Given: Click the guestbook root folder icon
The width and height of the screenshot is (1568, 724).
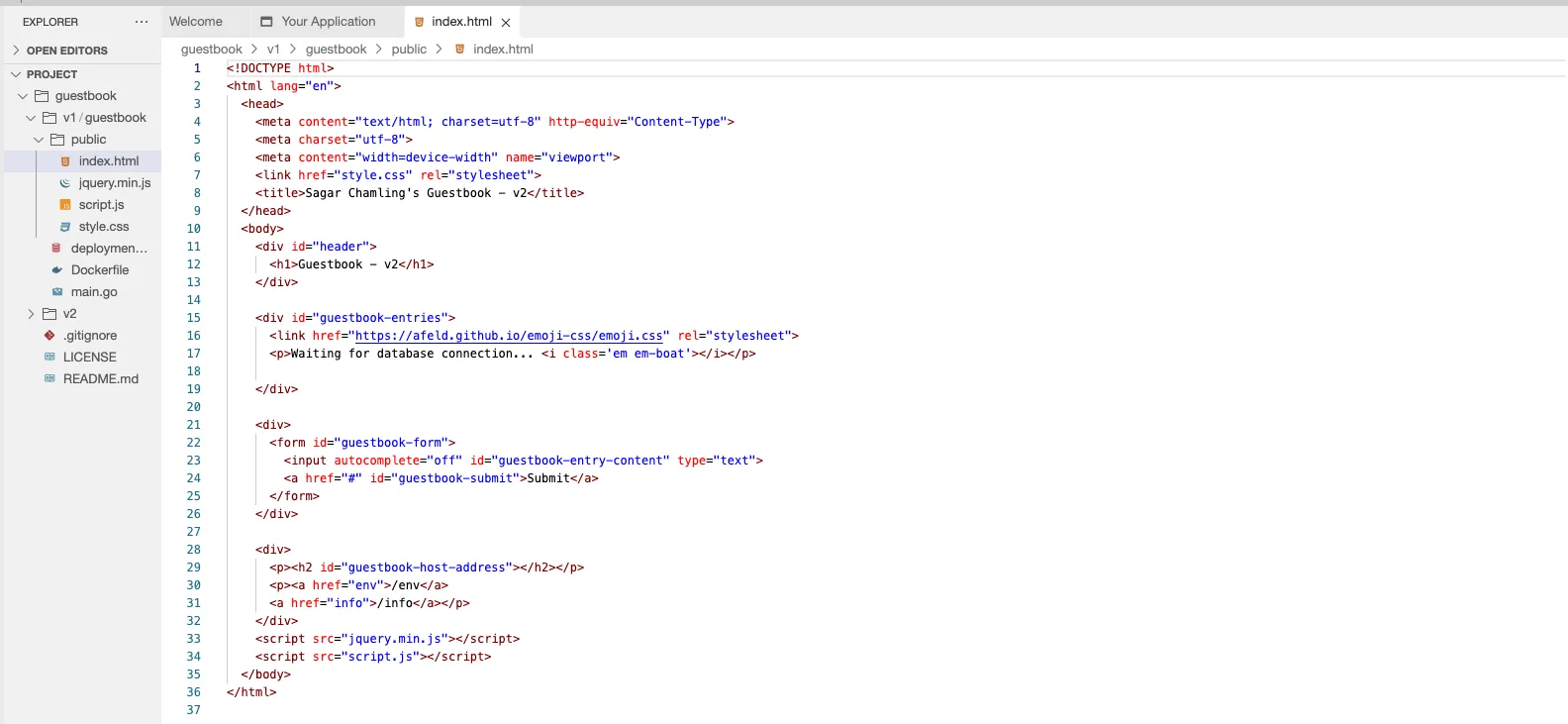Looking at the screenshot, I should [x=42, y=96].
